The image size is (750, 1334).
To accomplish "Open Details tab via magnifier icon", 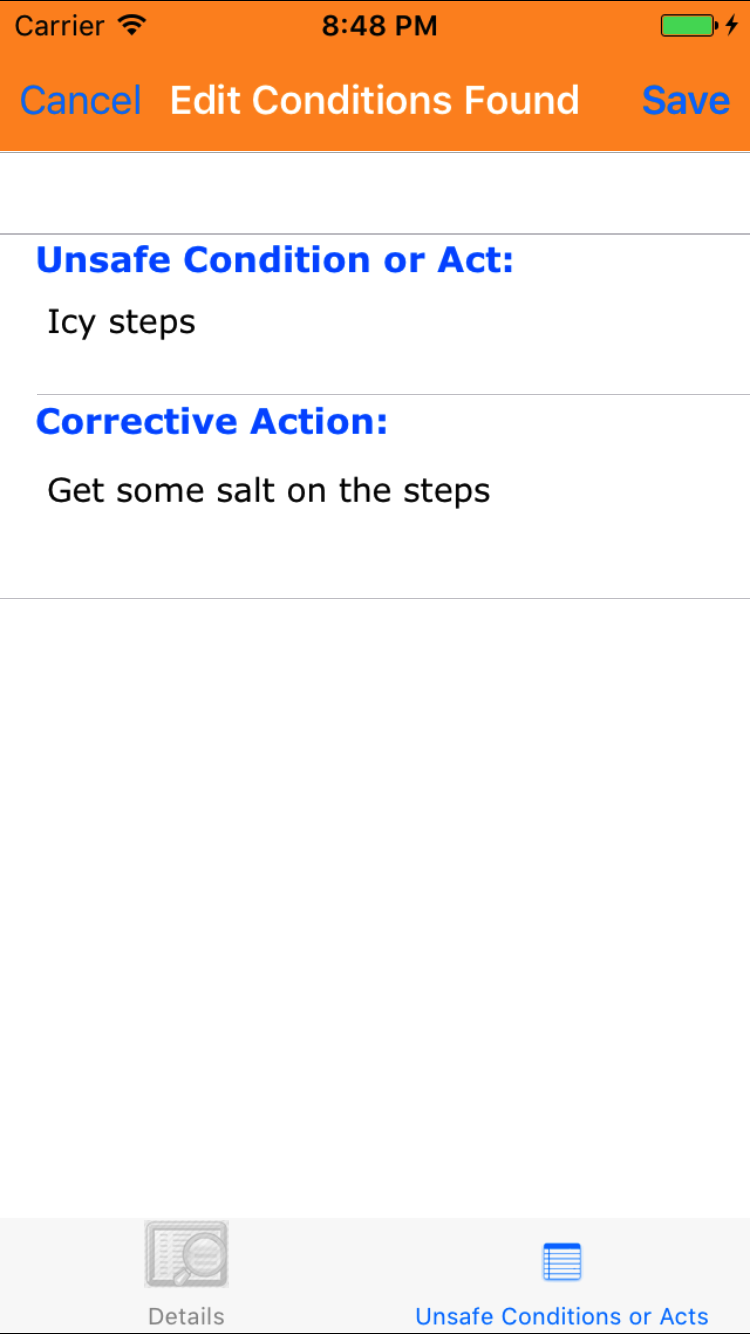I will [186, 1254].
